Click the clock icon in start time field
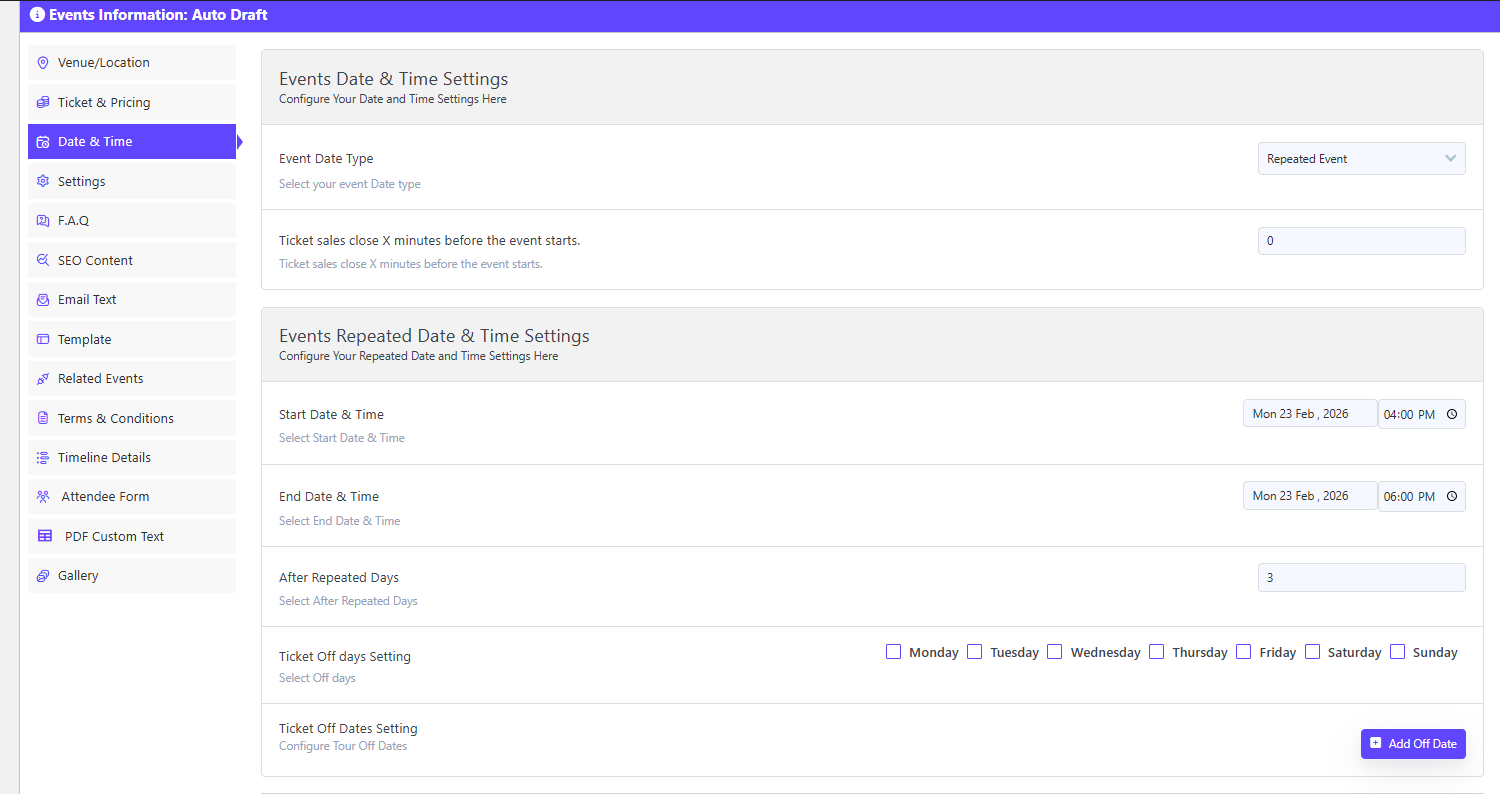This screenshot has height=794, width=1500. coord(1452,414)
